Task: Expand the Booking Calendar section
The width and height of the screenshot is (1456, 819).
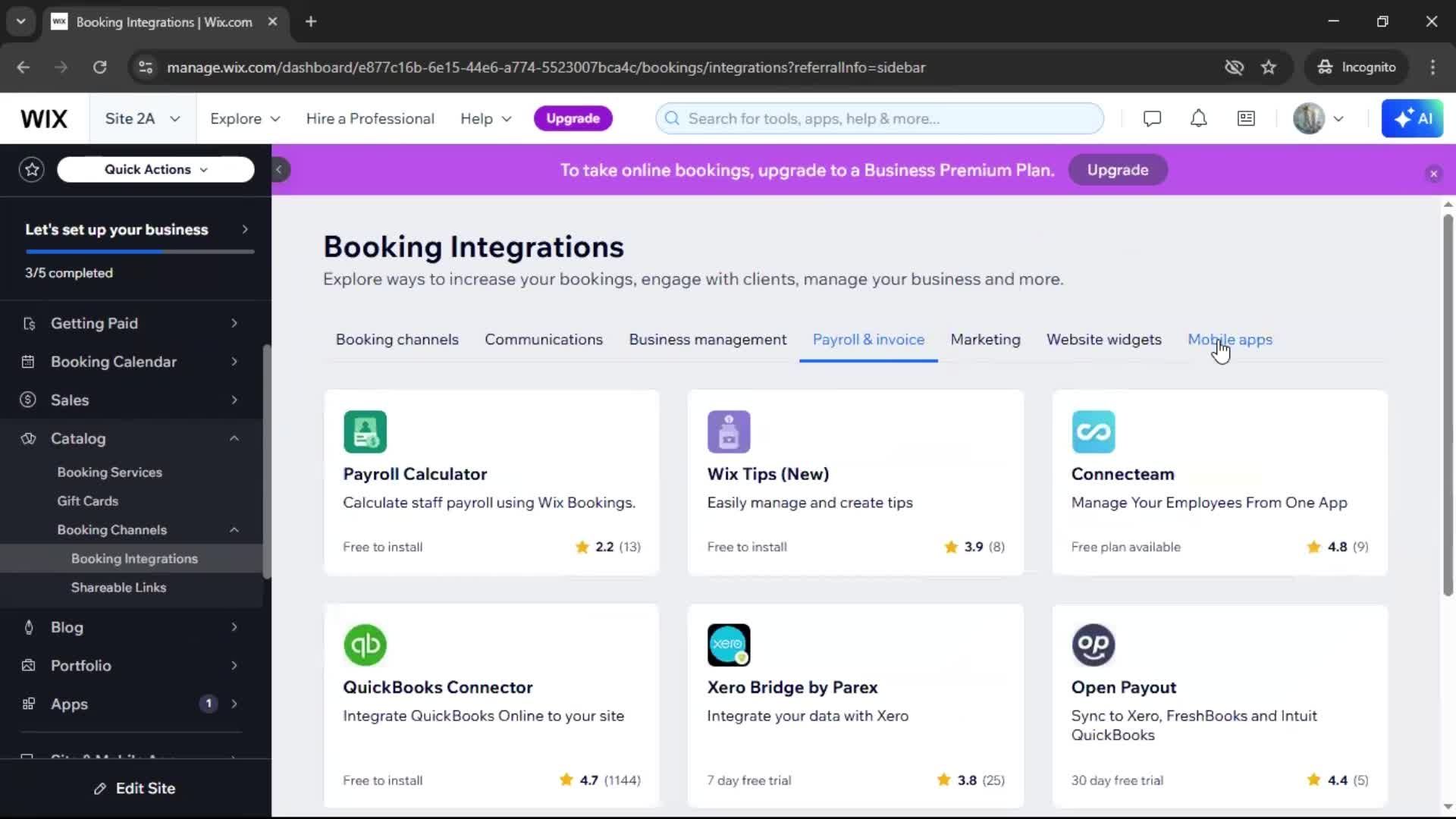Action: coord(234,362)
